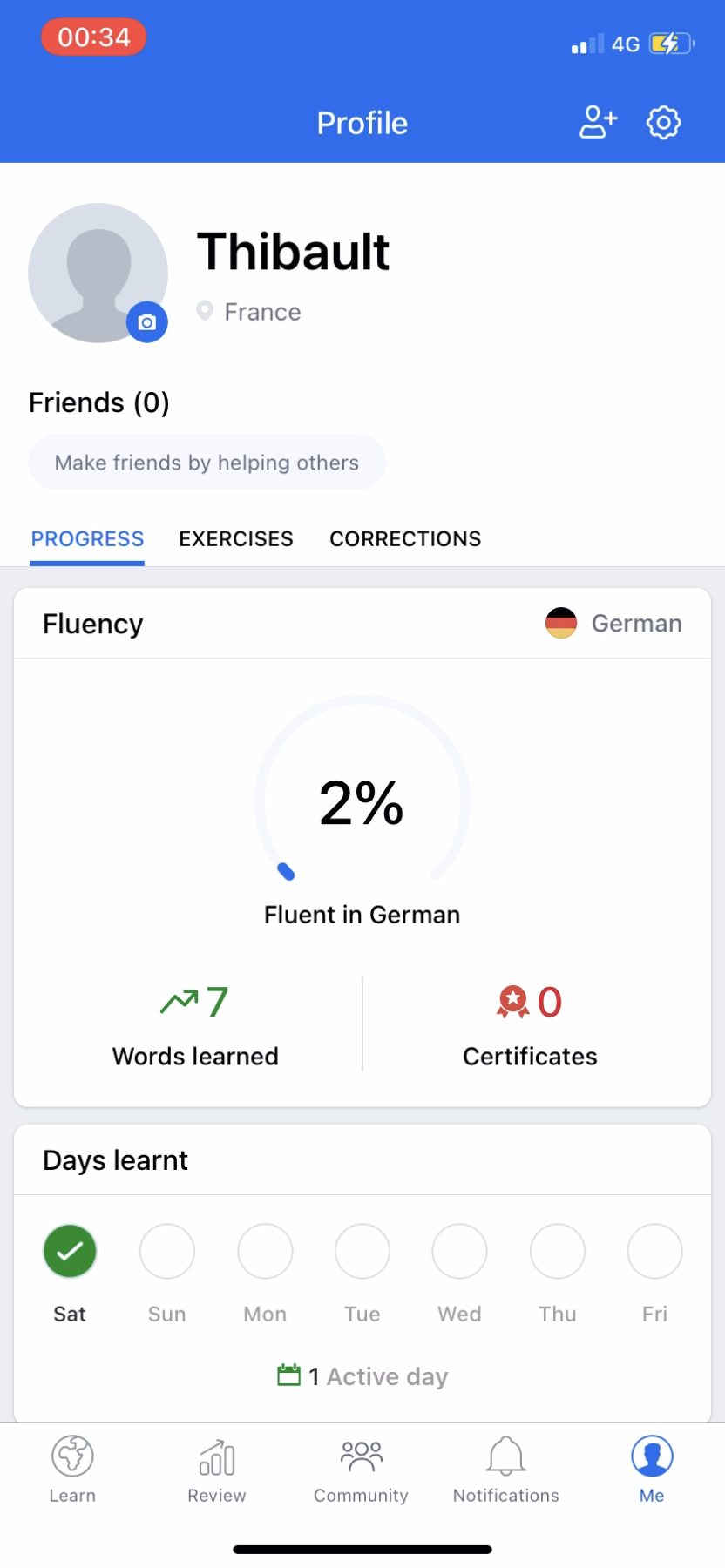
Task: Open the Learn globe tab
Action: point(72,1470)
